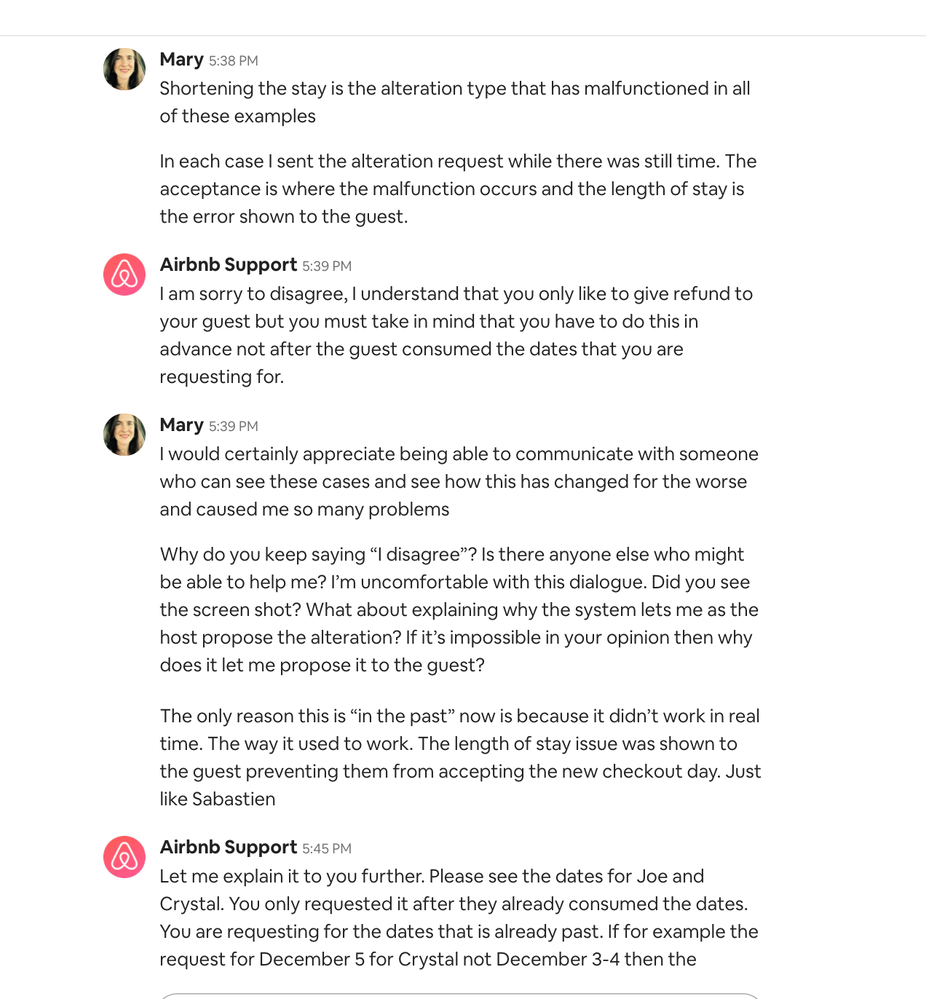The height and width of the screenshot is (999, 926).
Task: Click Mary's name on her 5:39 PM message
Action: point(181,425)
